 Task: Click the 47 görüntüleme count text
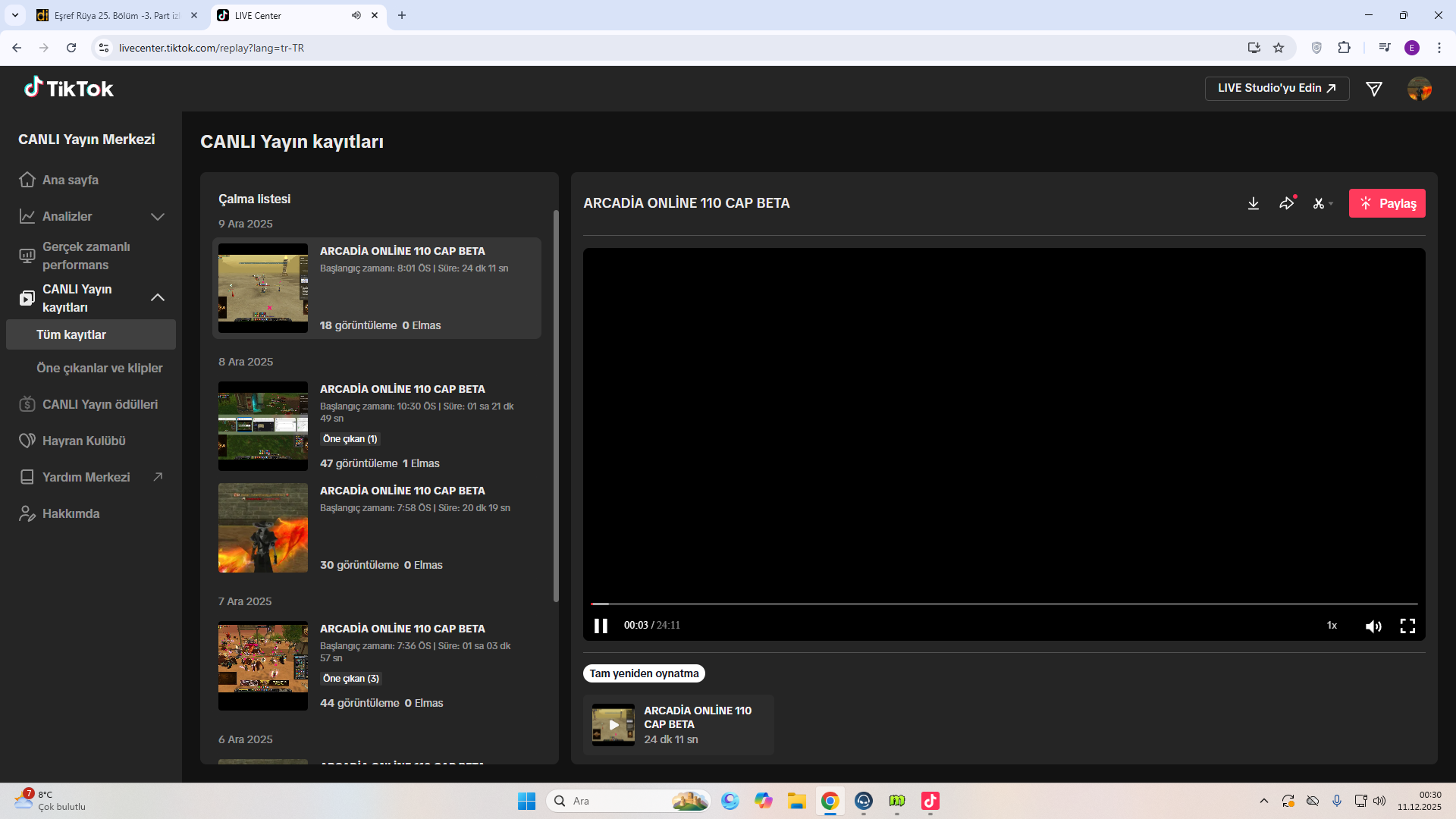(x=359, y=463)
